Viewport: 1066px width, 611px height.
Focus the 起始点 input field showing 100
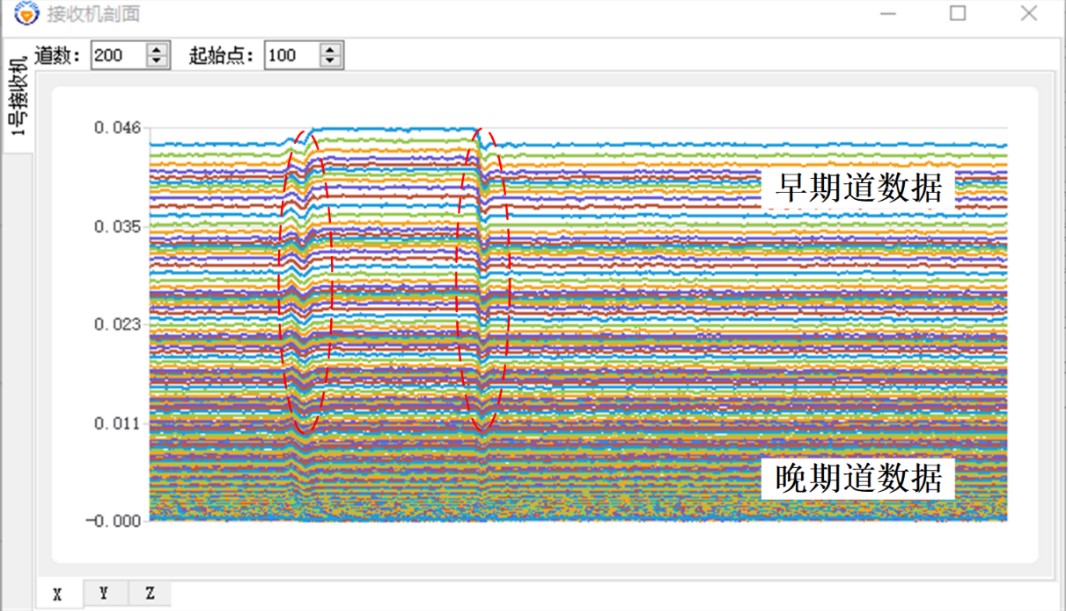(292, 55)
